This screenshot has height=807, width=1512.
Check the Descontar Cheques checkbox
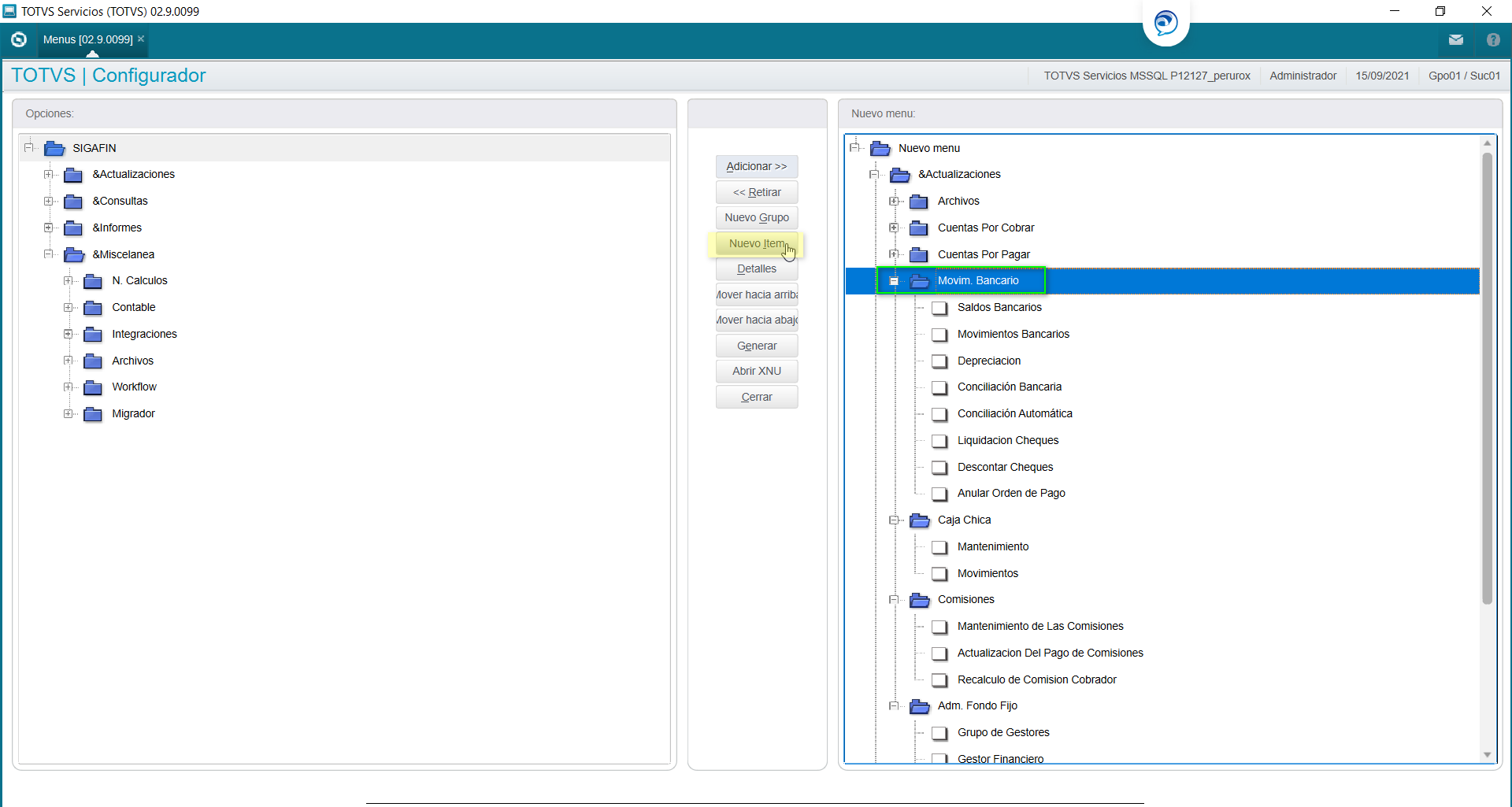pyautogui.click(x=939, y=468)
